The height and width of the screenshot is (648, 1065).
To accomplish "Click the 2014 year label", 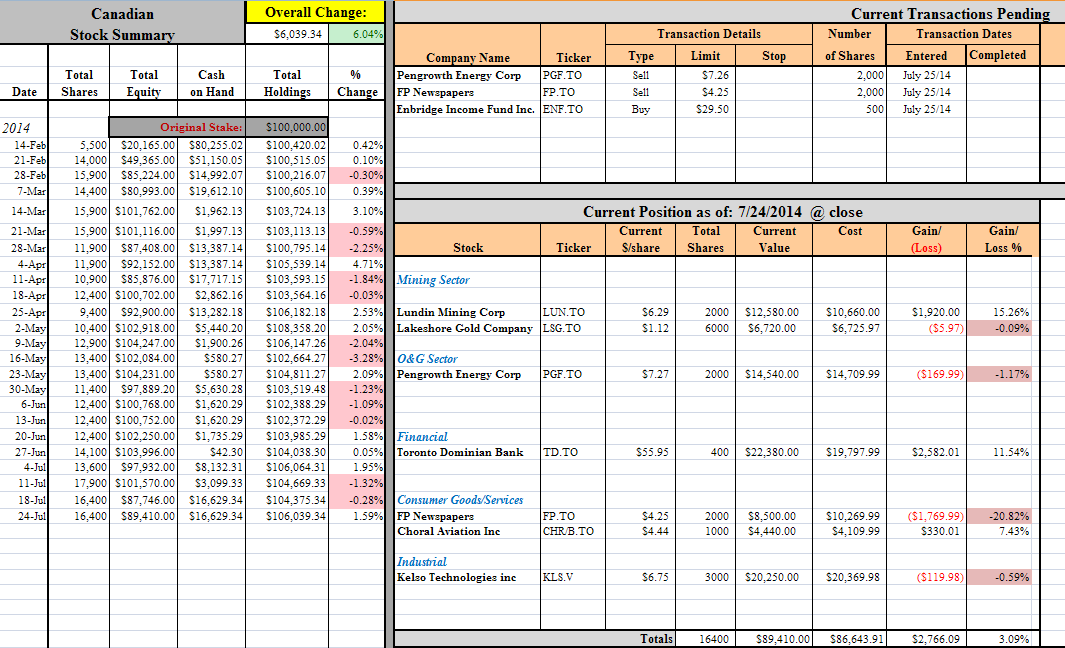I will 16,128.
